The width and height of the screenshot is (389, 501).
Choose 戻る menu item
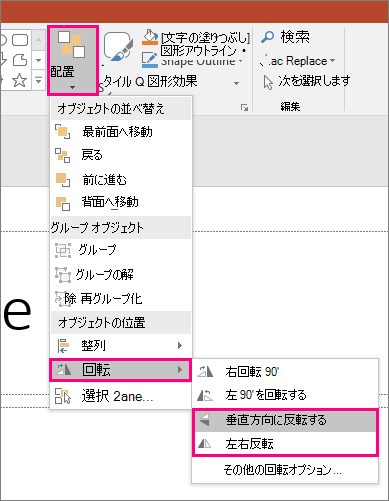click(x=121, y=155)
